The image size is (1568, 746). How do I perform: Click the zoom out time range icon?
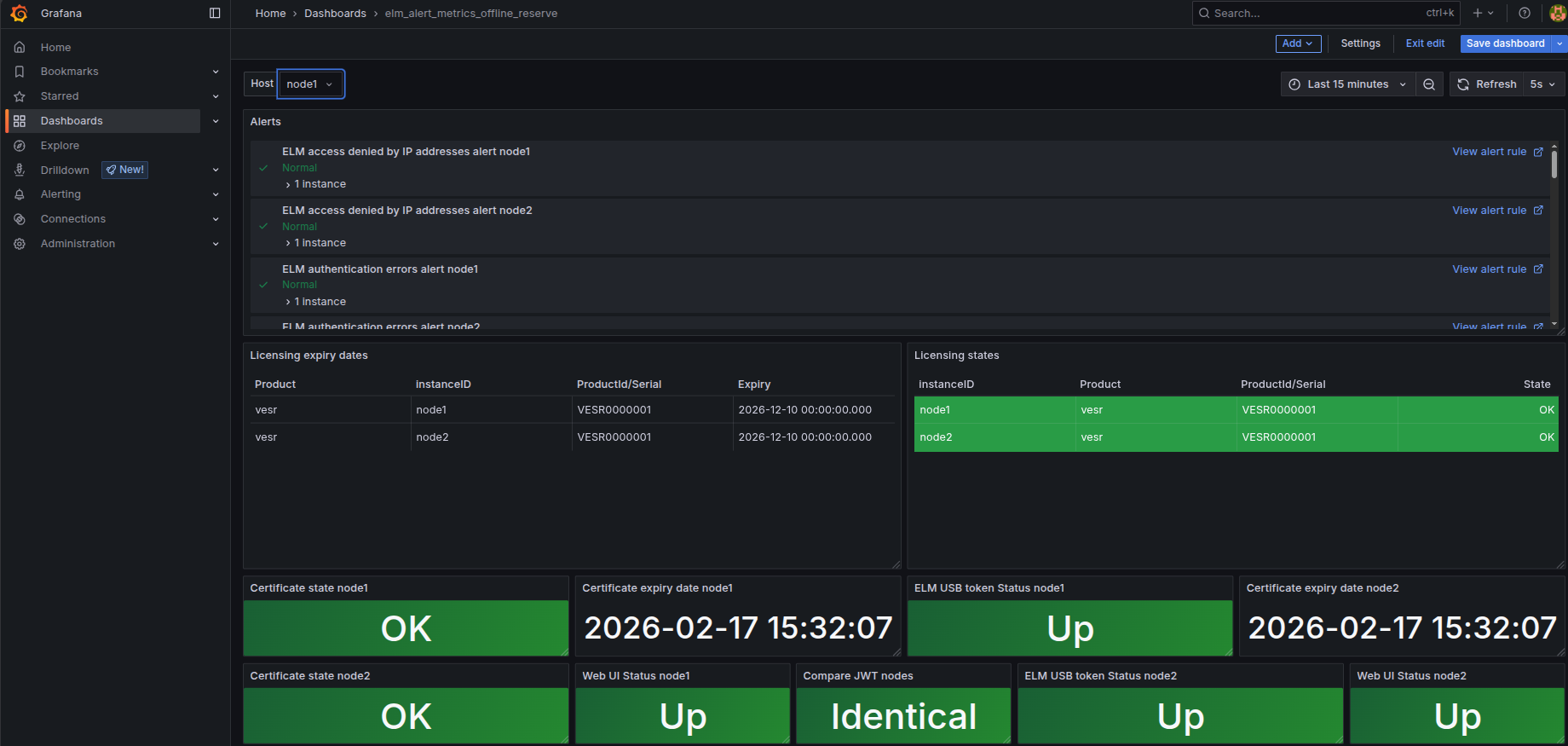pyautogui.click(x=1429, y=84)
